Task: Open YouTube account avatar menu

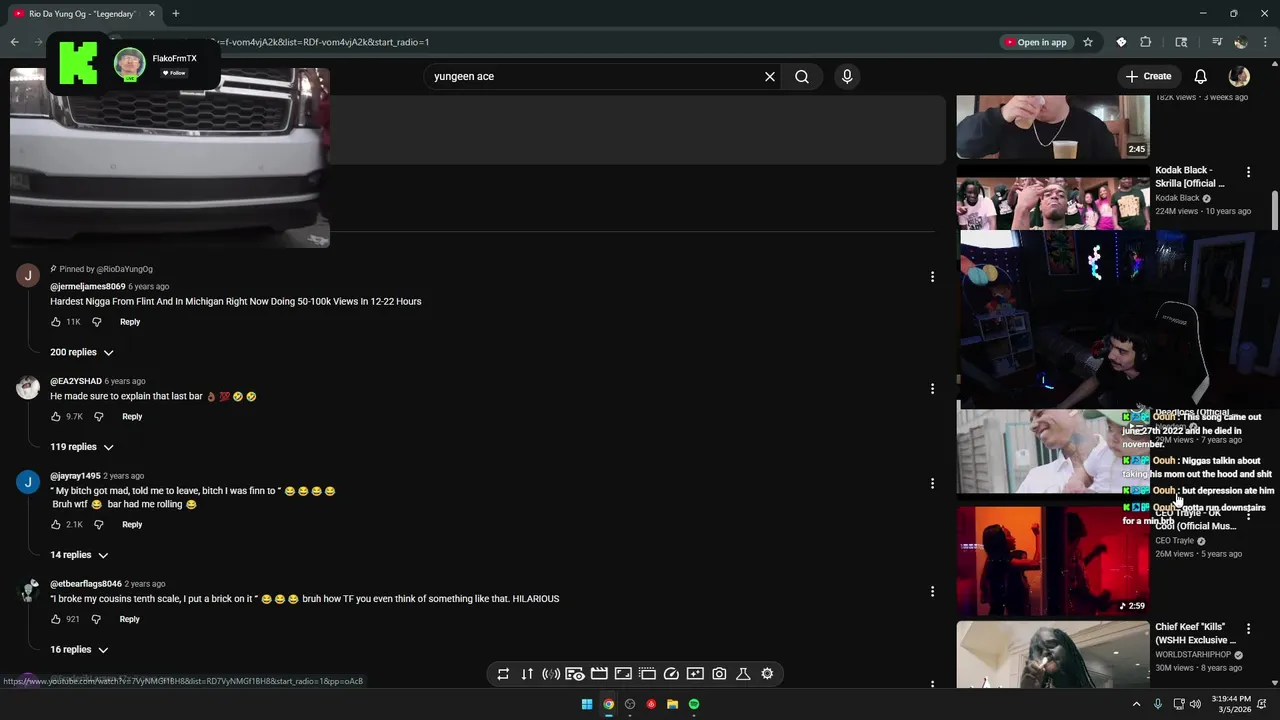Action: click(1239, 76)
